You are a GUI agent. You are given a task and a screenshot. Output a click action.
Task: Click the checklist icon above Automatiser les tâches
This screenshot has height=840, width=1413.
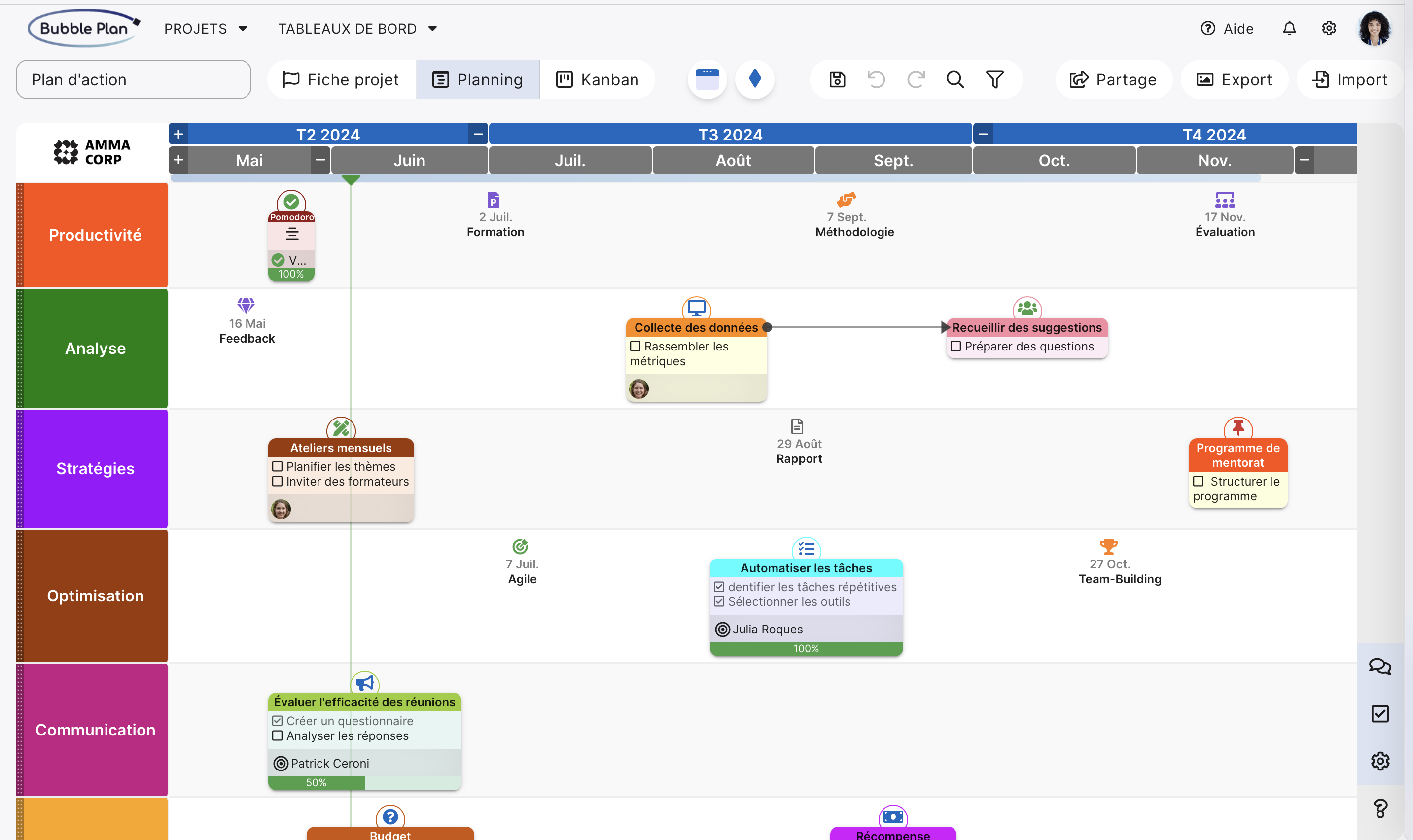click(806, 549)
